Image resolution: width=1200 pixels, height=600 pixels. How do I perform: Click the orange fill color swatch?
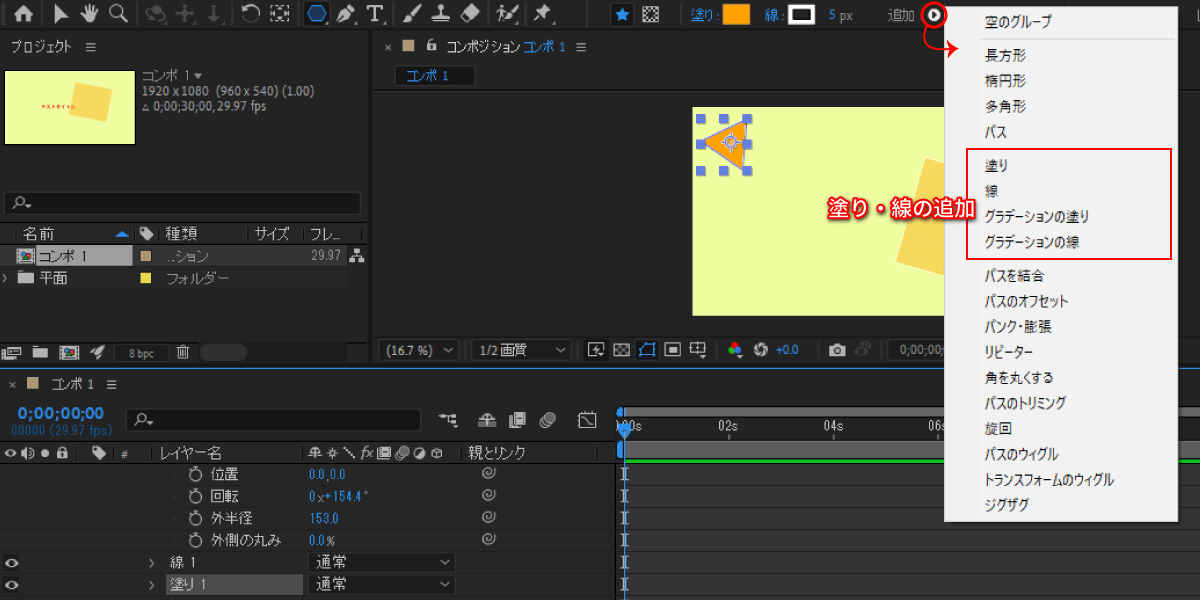736,15
